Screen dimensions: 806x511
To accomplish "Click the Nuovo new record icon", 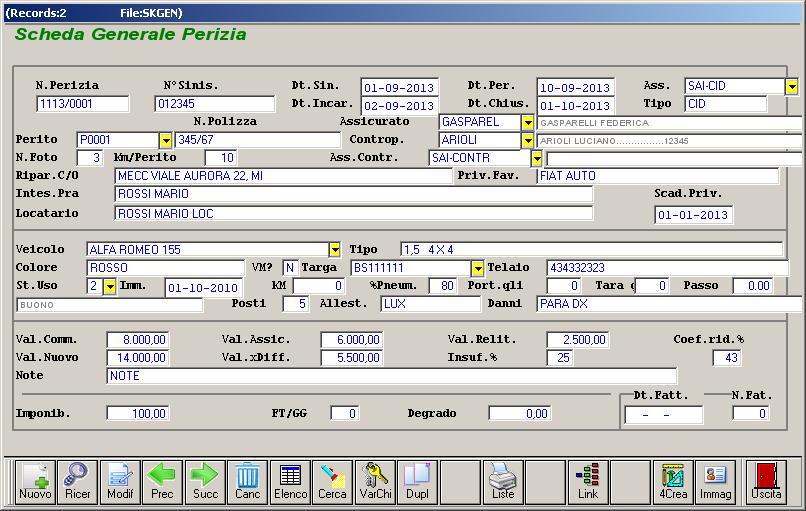I will coord(35,481).
